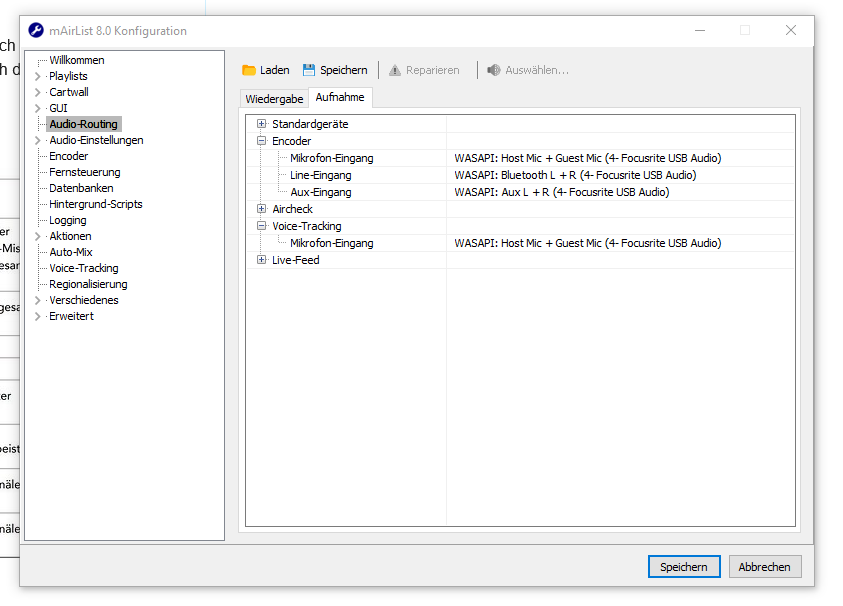Viewport: 843px width, 606px height.
Task: Click the Speichern floppy disk icon
Action: pos(309,70)
